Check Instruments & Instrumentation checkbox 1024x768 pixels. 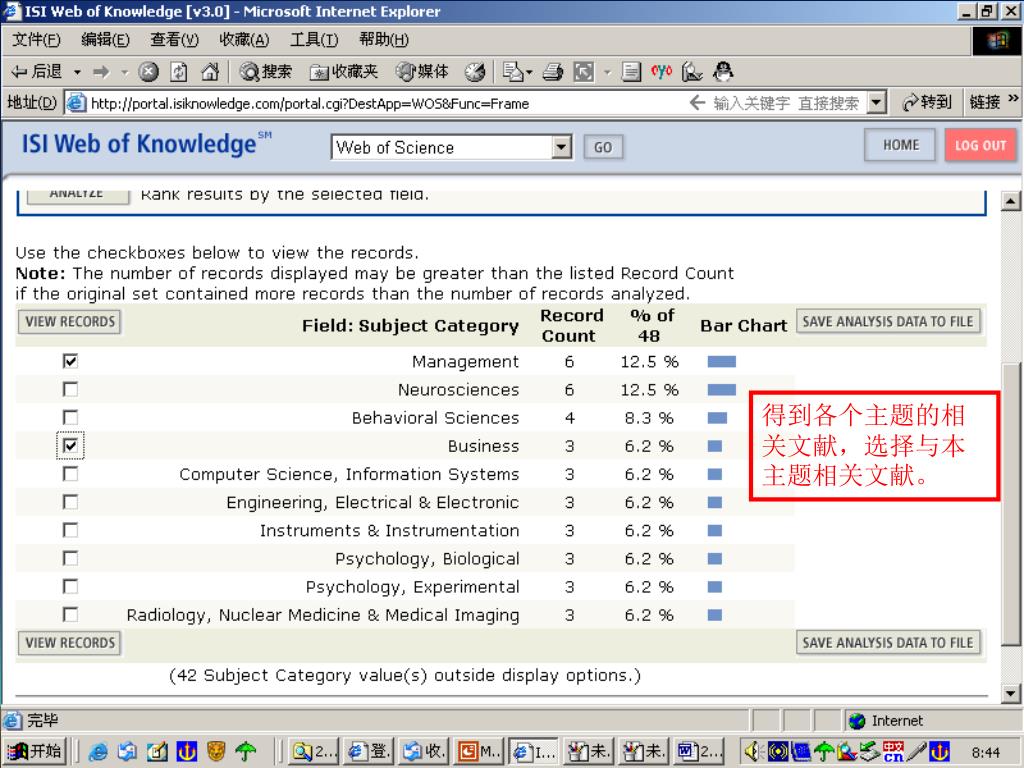[70, 530]
